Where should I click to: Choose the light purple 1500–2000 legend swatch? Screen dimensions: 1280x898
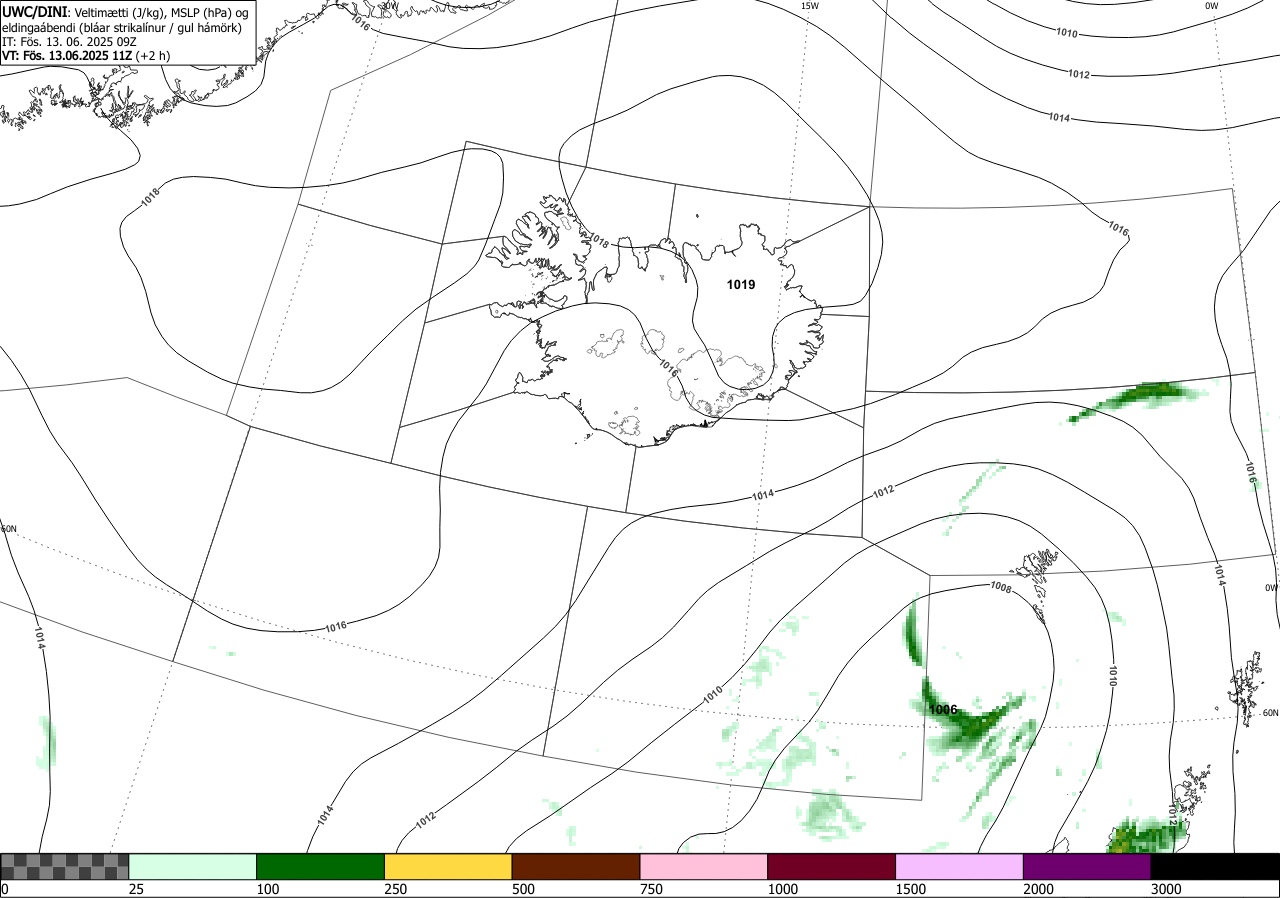click(960, 866)
